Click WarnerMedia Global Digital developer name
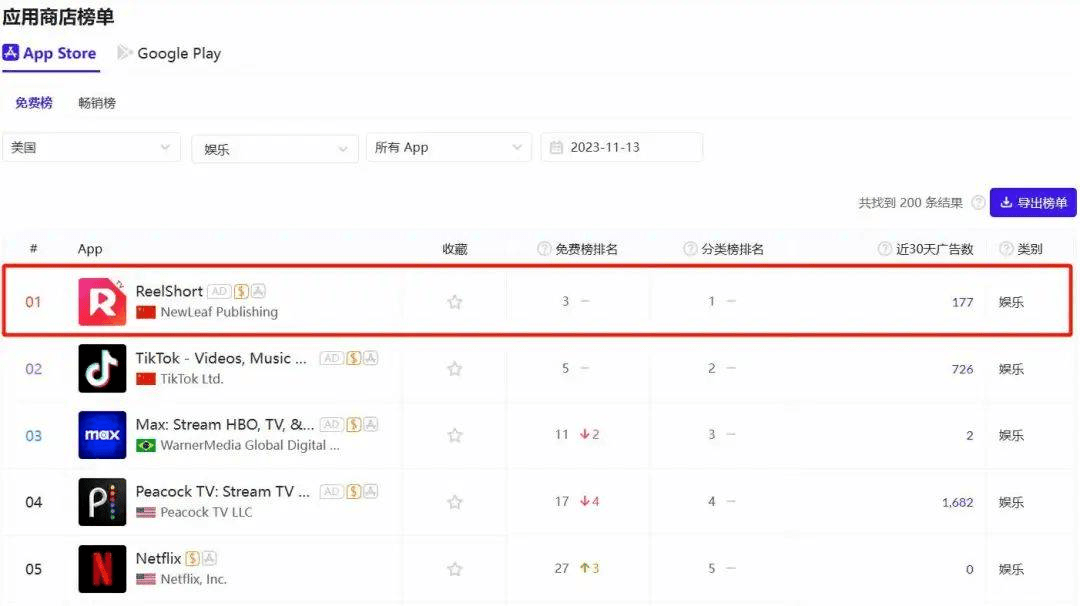This screenshot has height=606, width=1080. click(x=250, y=446)
